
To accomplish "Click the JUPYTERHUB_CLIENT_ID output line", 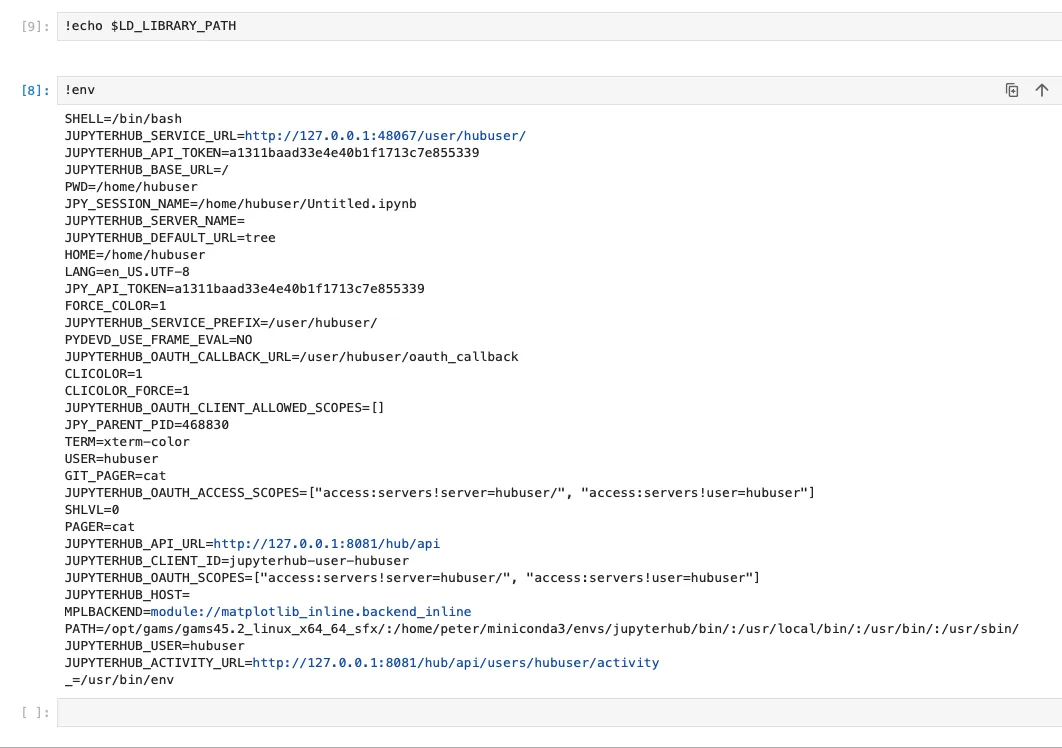I will 236,561.
